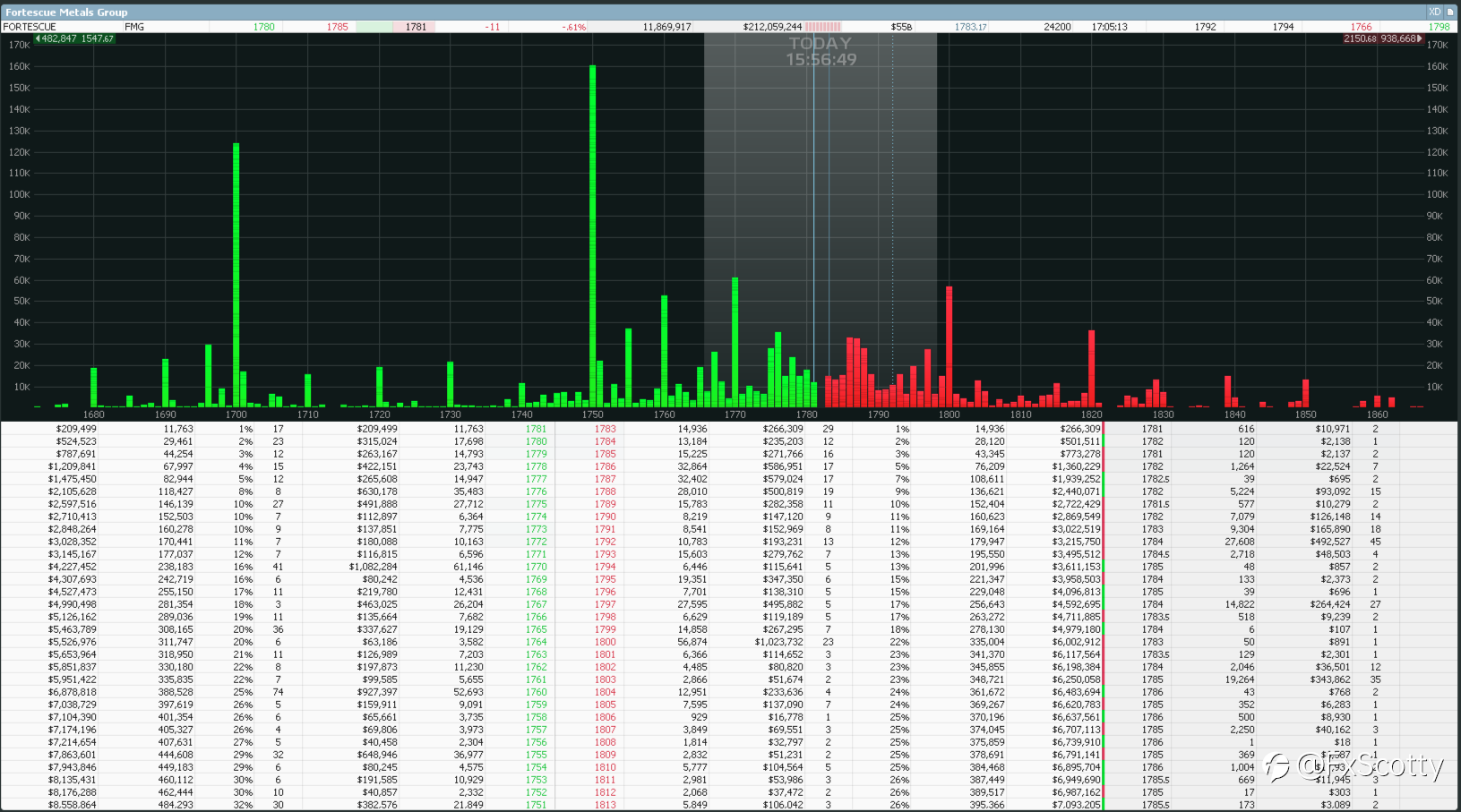The image size is (1461, 812).
Task: Click the $343,862 trade value cell
Action: tap(1330, 680)
